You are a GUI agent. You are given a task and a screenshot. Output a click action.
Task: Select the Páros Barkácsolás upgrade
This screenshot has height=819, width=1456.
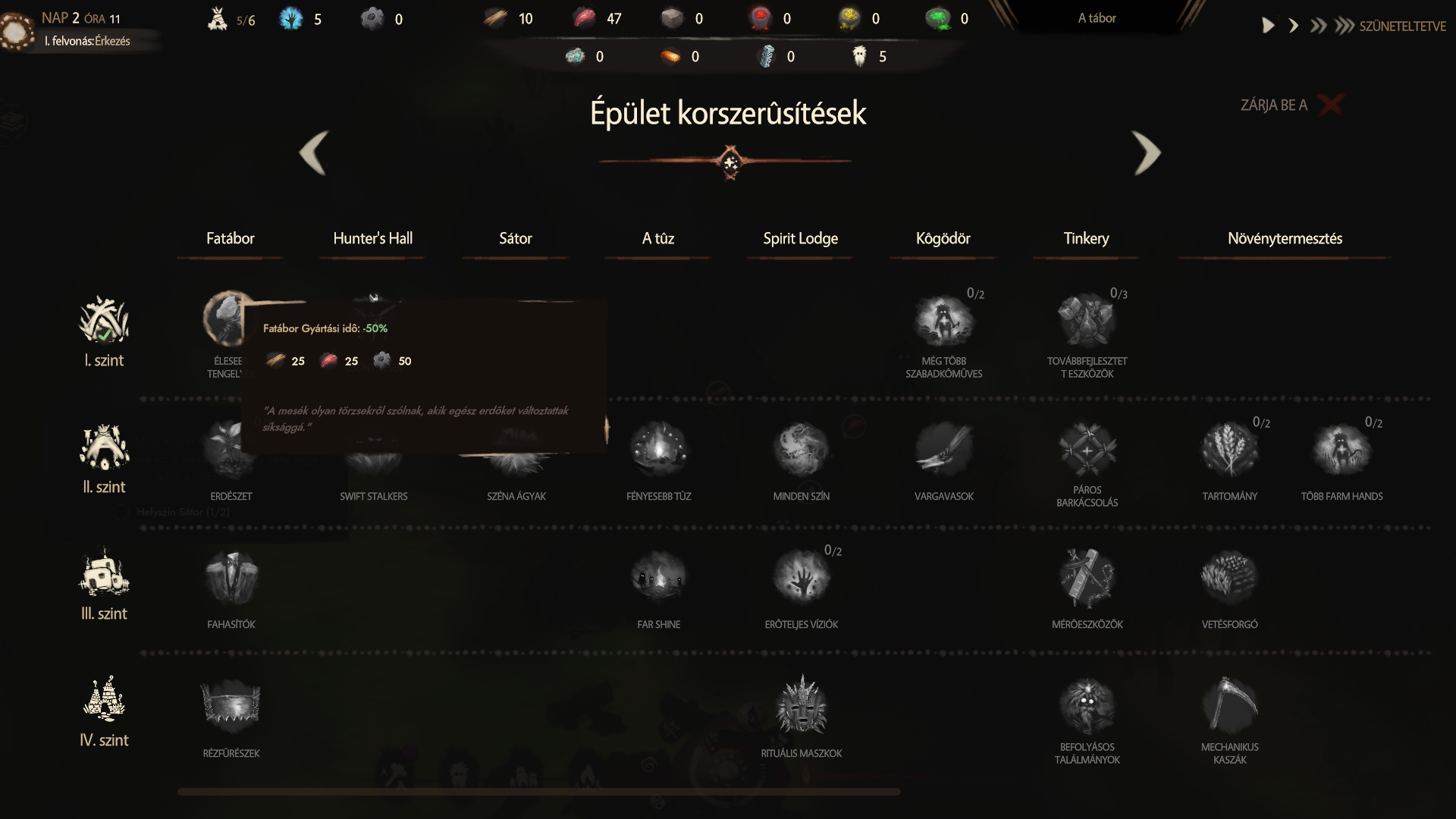click(x=1087, y=450)
